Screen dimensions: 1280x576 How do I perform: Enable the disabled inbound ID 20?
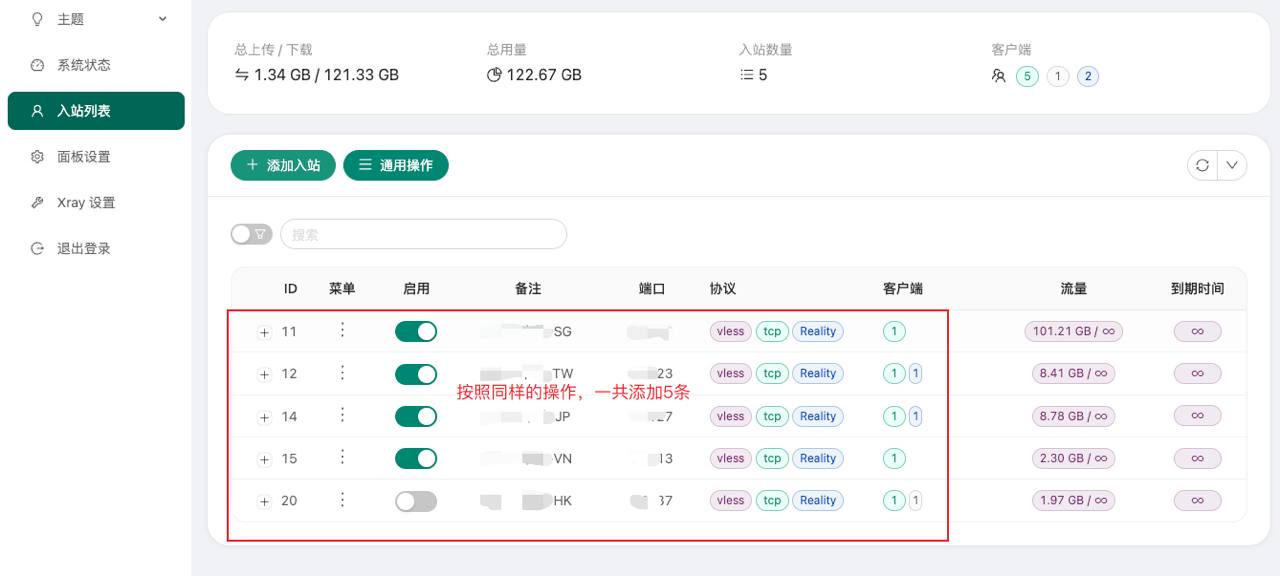(x=416, y=501)
